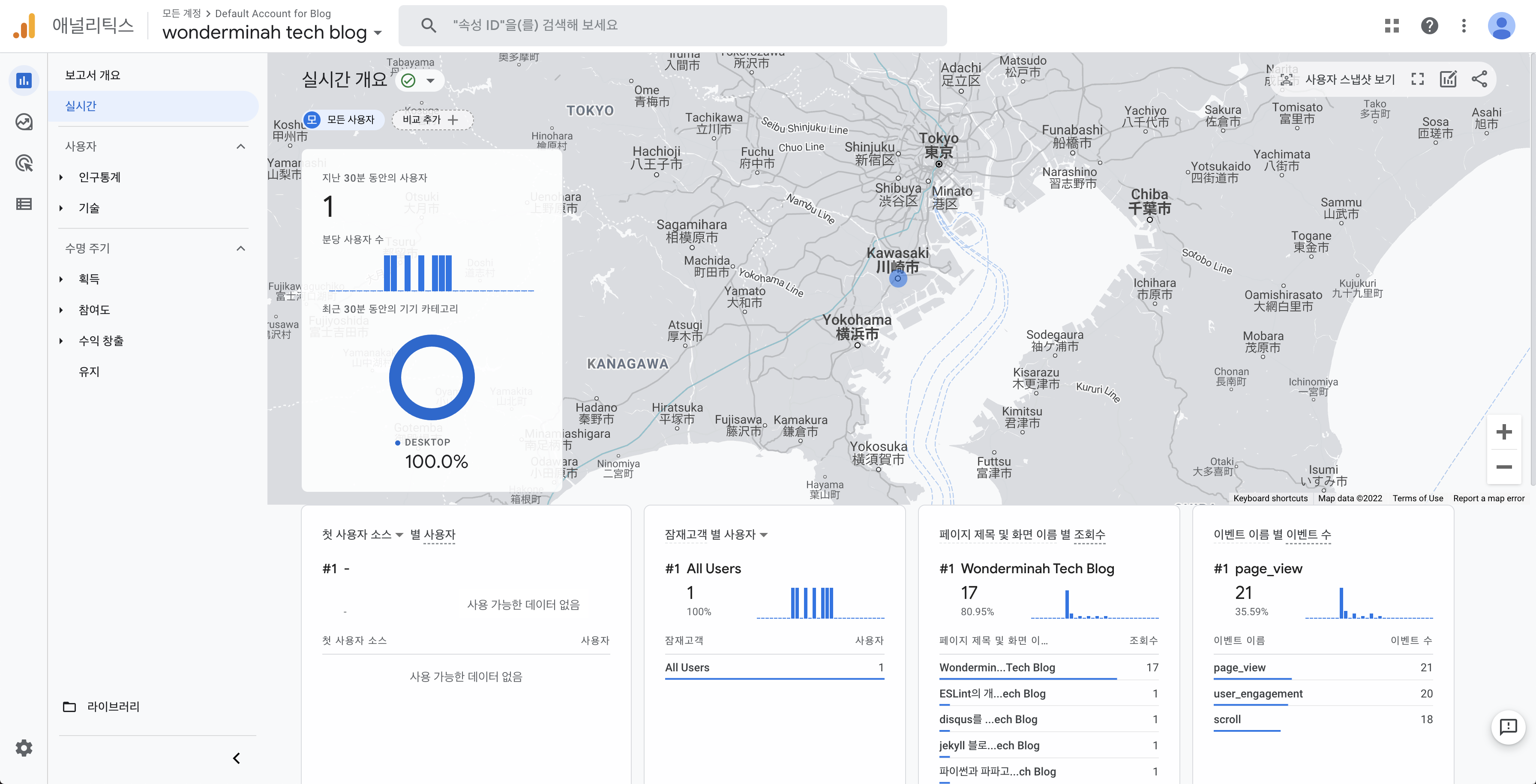Screen dimensions: 1536x784
Task: Open the Explore icon in left rail
Action: [x=24, y=122]
